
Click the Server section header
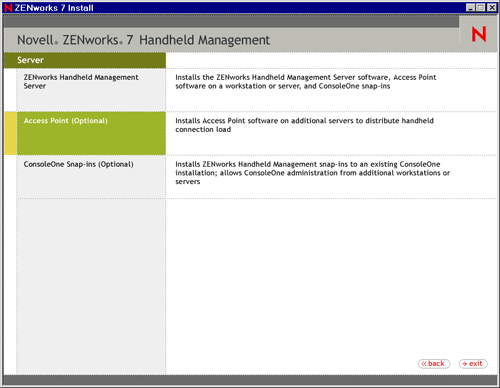[85, 60]
